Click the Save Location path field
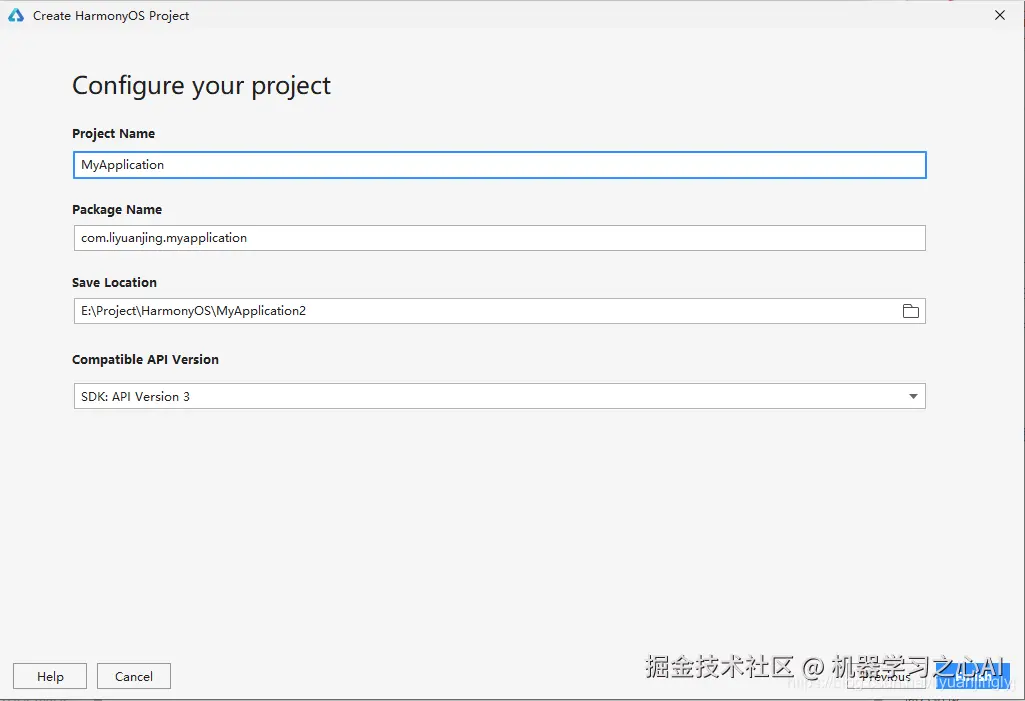 pyautogui.click(x=480, y=311)
